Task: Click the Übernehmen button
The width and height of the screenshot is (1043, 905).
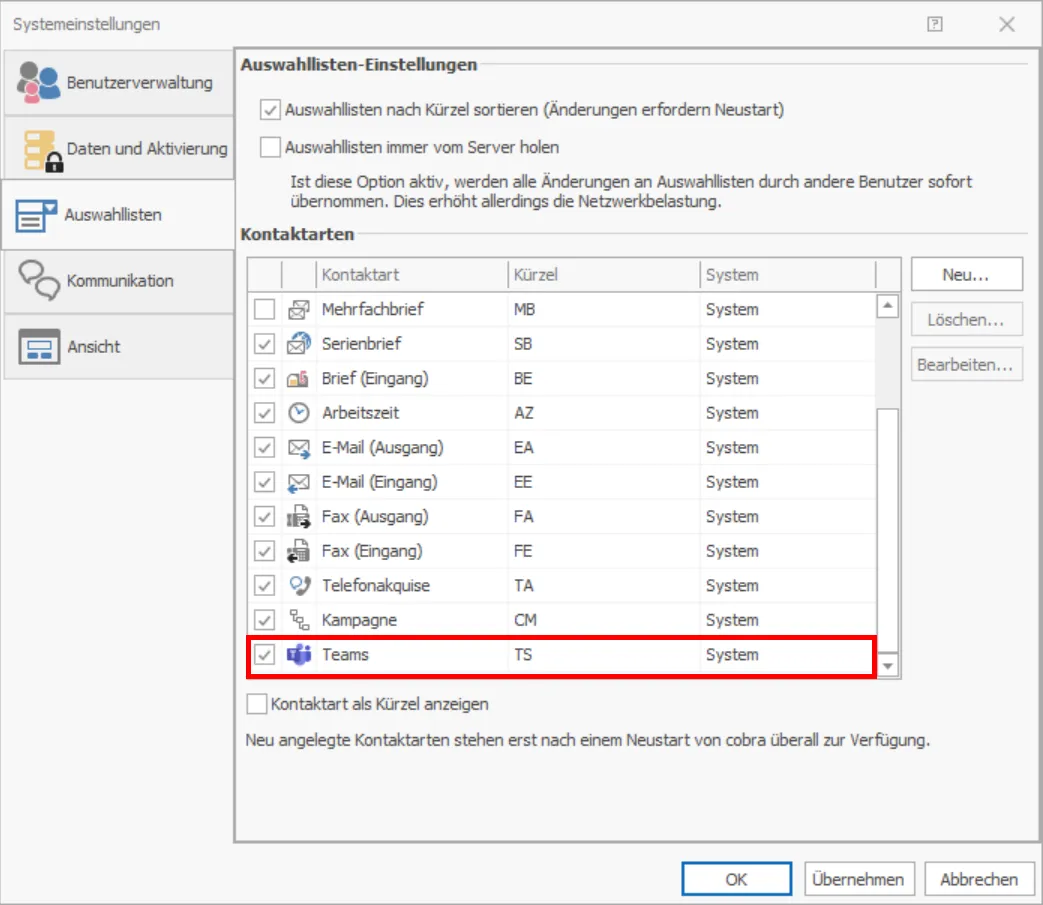Action: tap(859, 879)
